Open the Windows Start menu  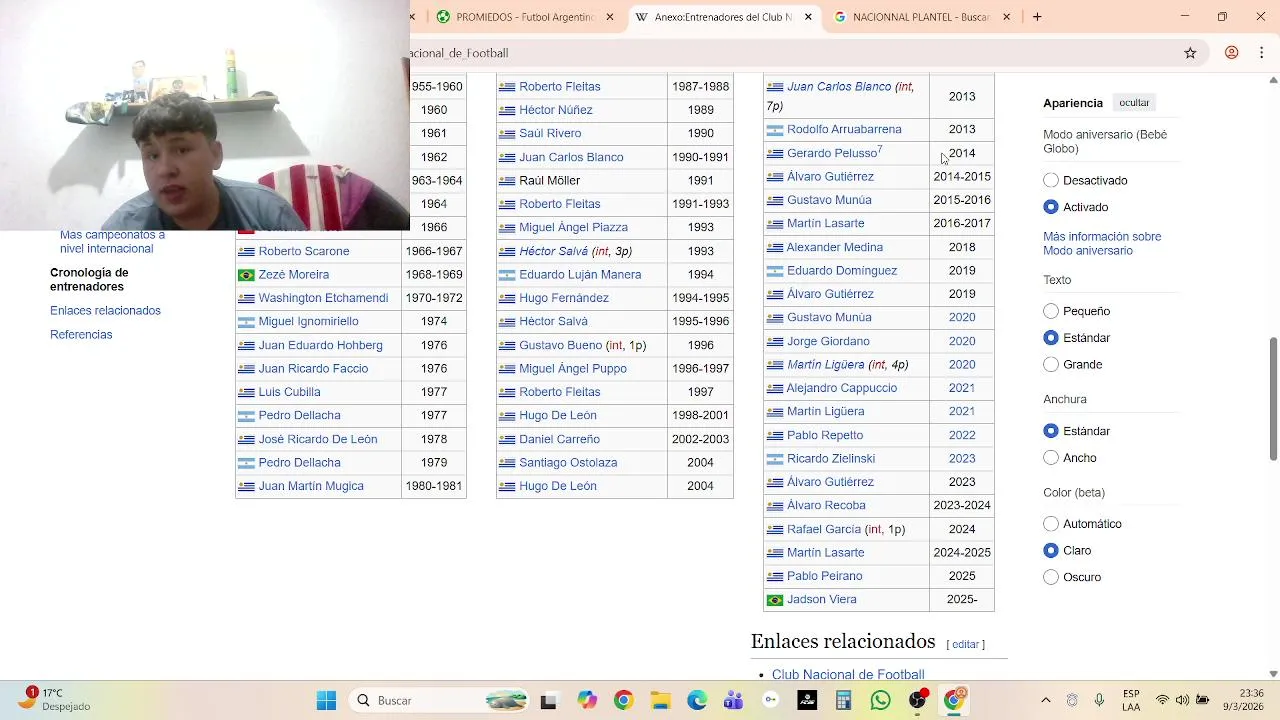(326, 701)
